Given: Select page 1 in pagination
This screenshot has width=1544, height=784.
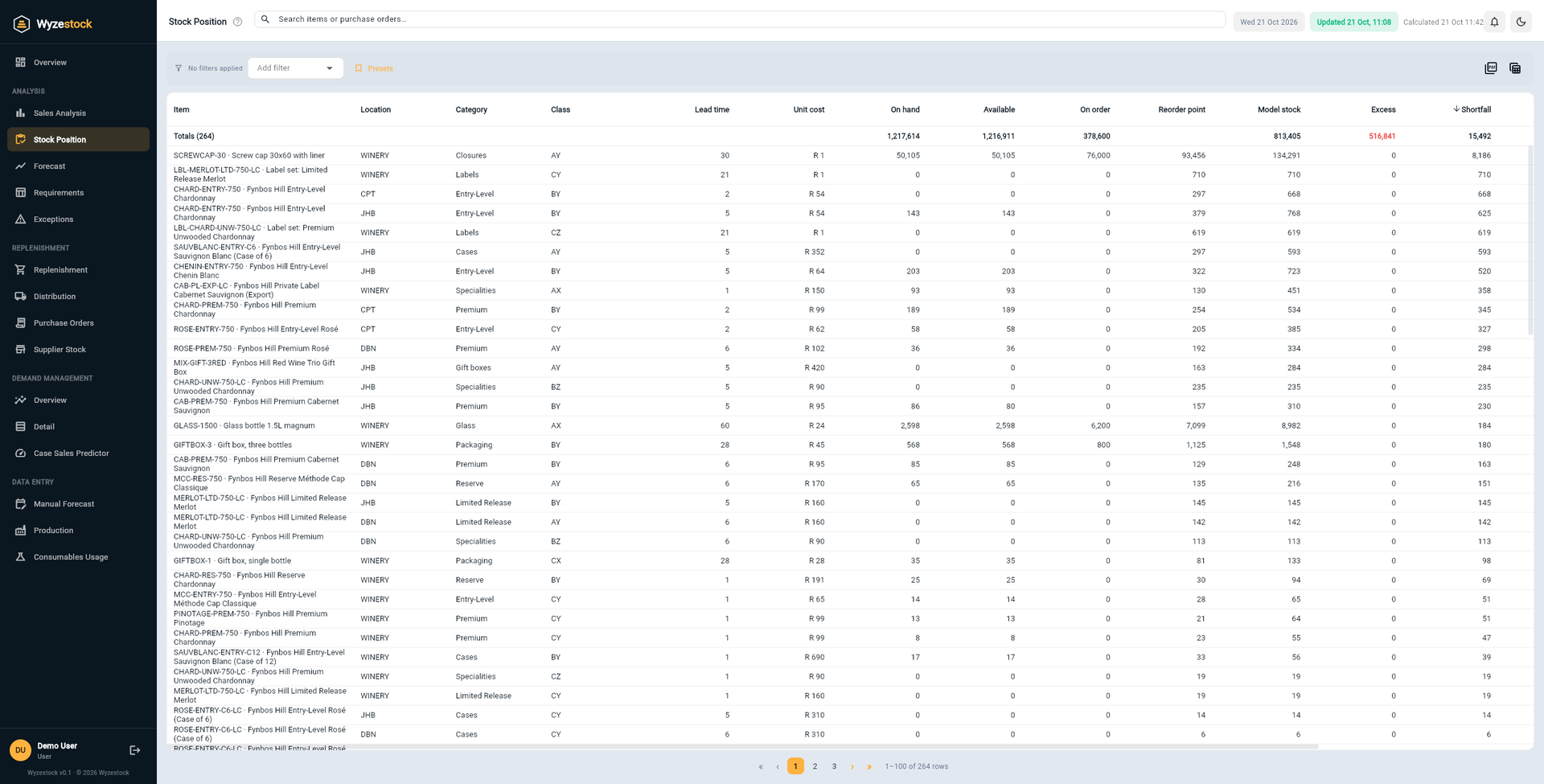Looking at the screenshot, I should click(795, 766).
